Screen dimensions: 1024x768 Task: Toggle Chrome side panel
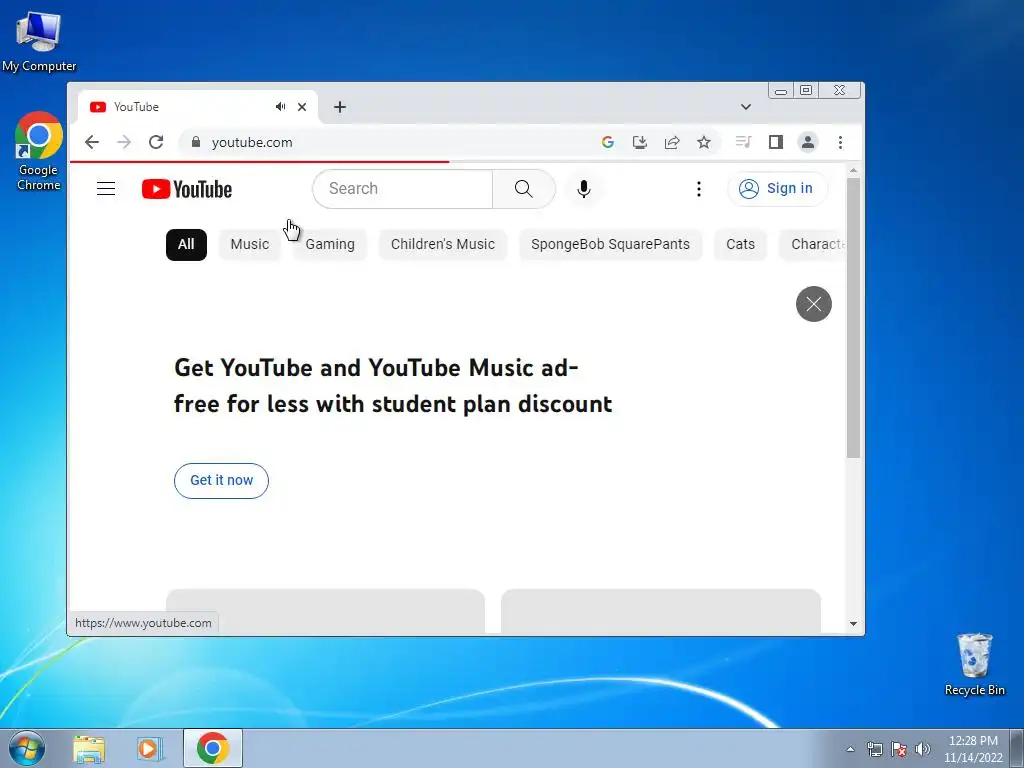775,142
